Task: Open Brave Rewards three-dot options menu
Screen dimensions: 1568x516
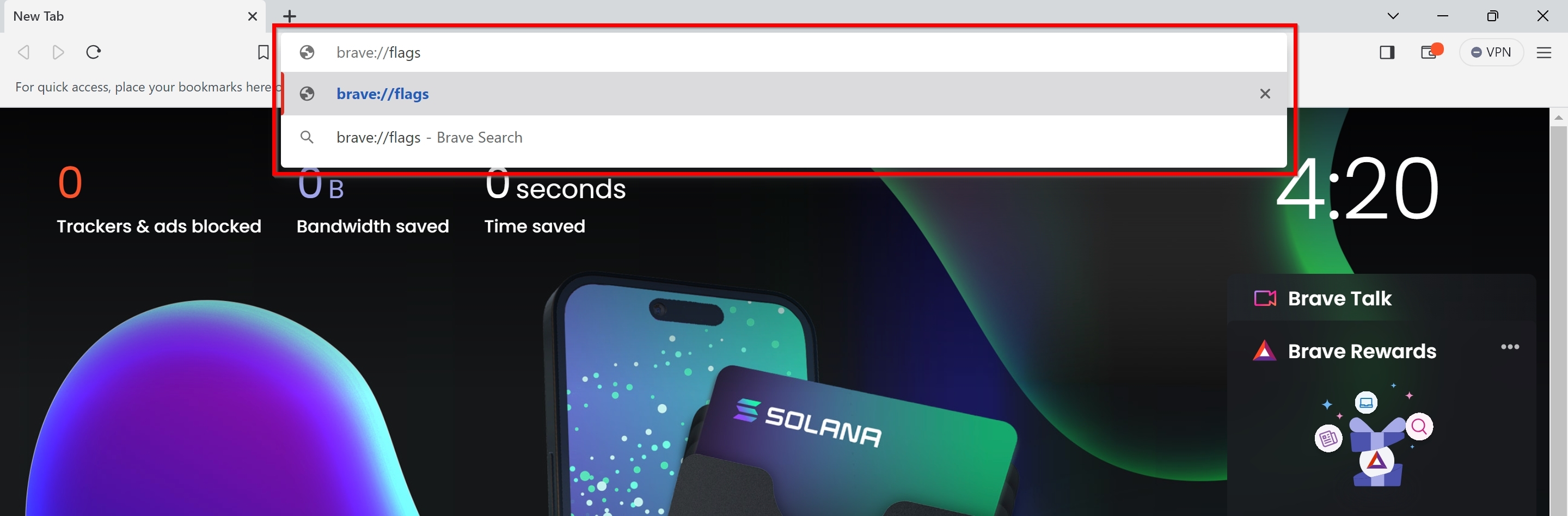Action: [1510, 347]
